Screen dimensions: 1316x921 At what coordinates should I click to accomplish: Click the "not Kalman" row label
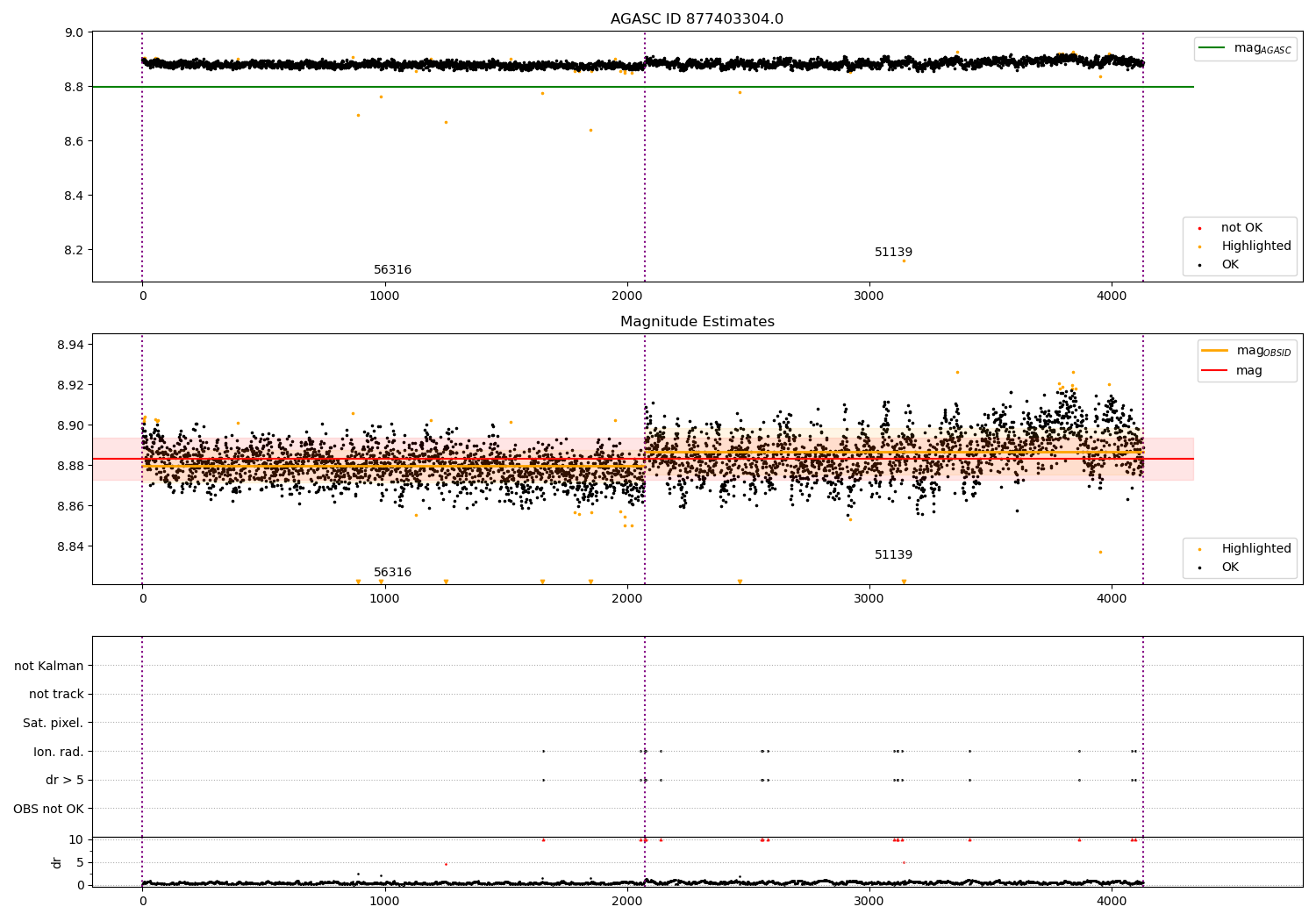pos(49,667)
